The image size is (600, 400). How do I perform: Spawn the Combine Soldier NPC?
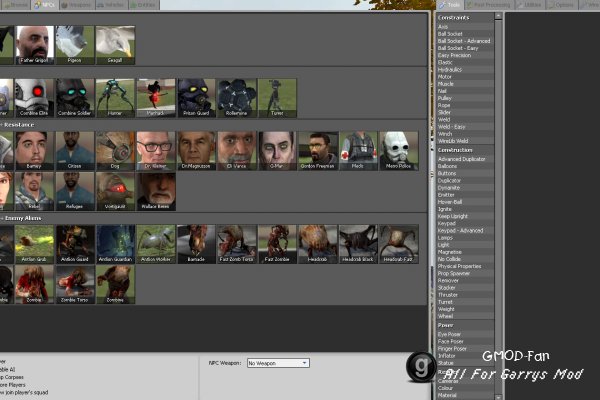coord(75,98)
